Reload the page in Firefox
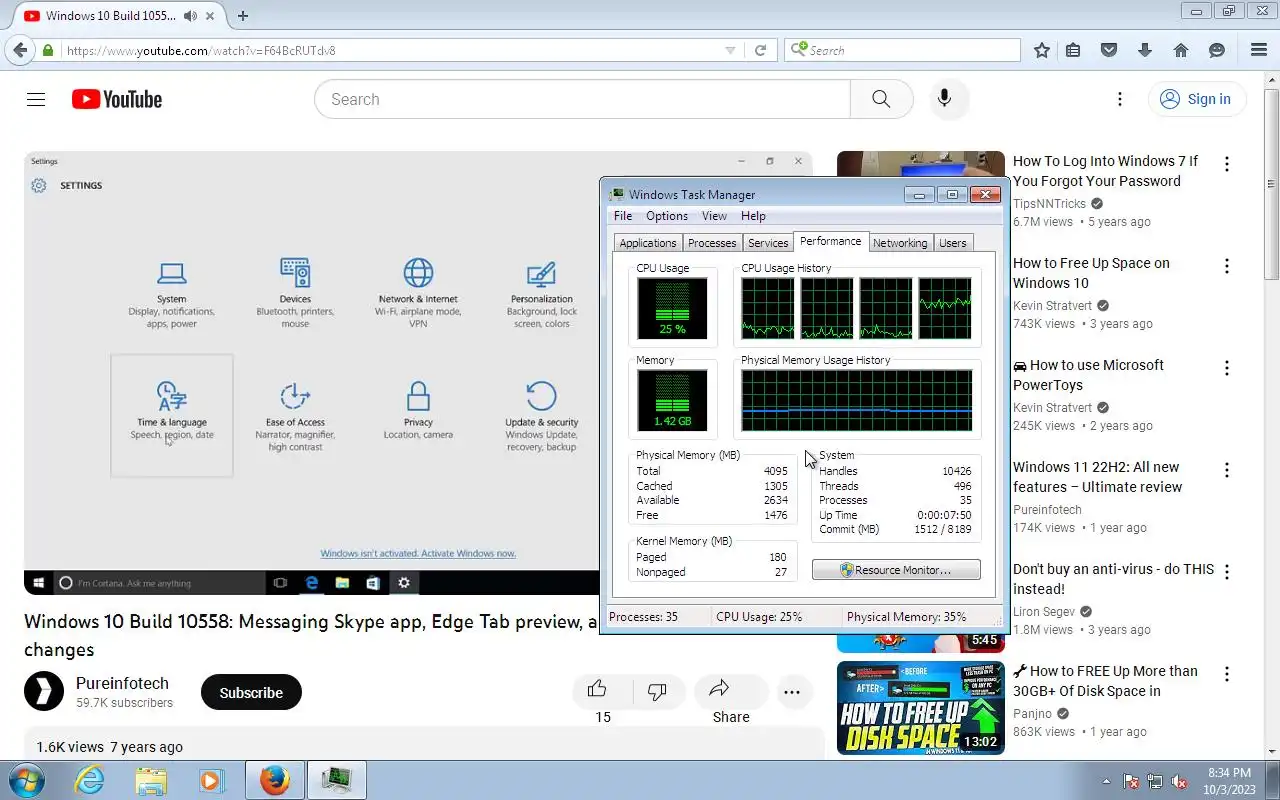Screen dimensions: 1280x800 tap(761, 50)
